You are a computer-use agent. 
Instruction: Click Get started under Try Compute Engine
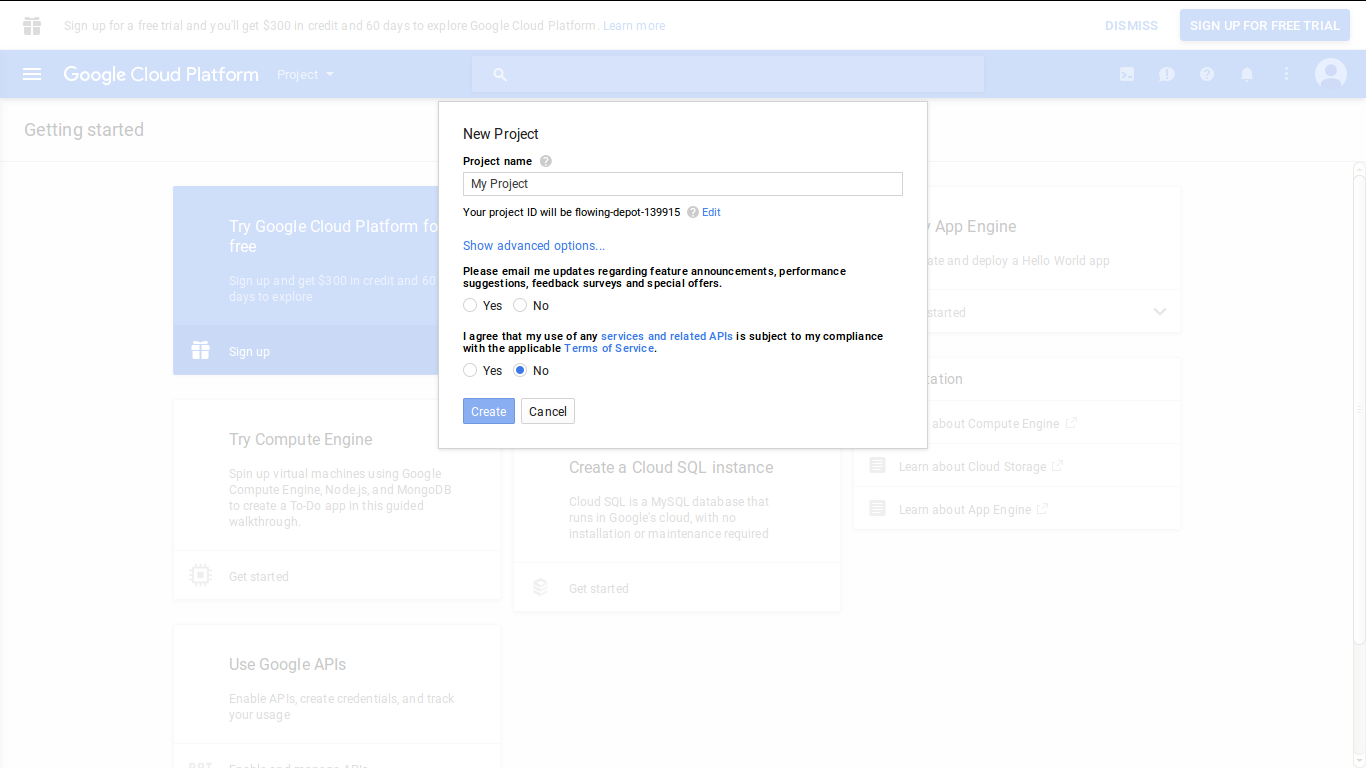(259, 577)
